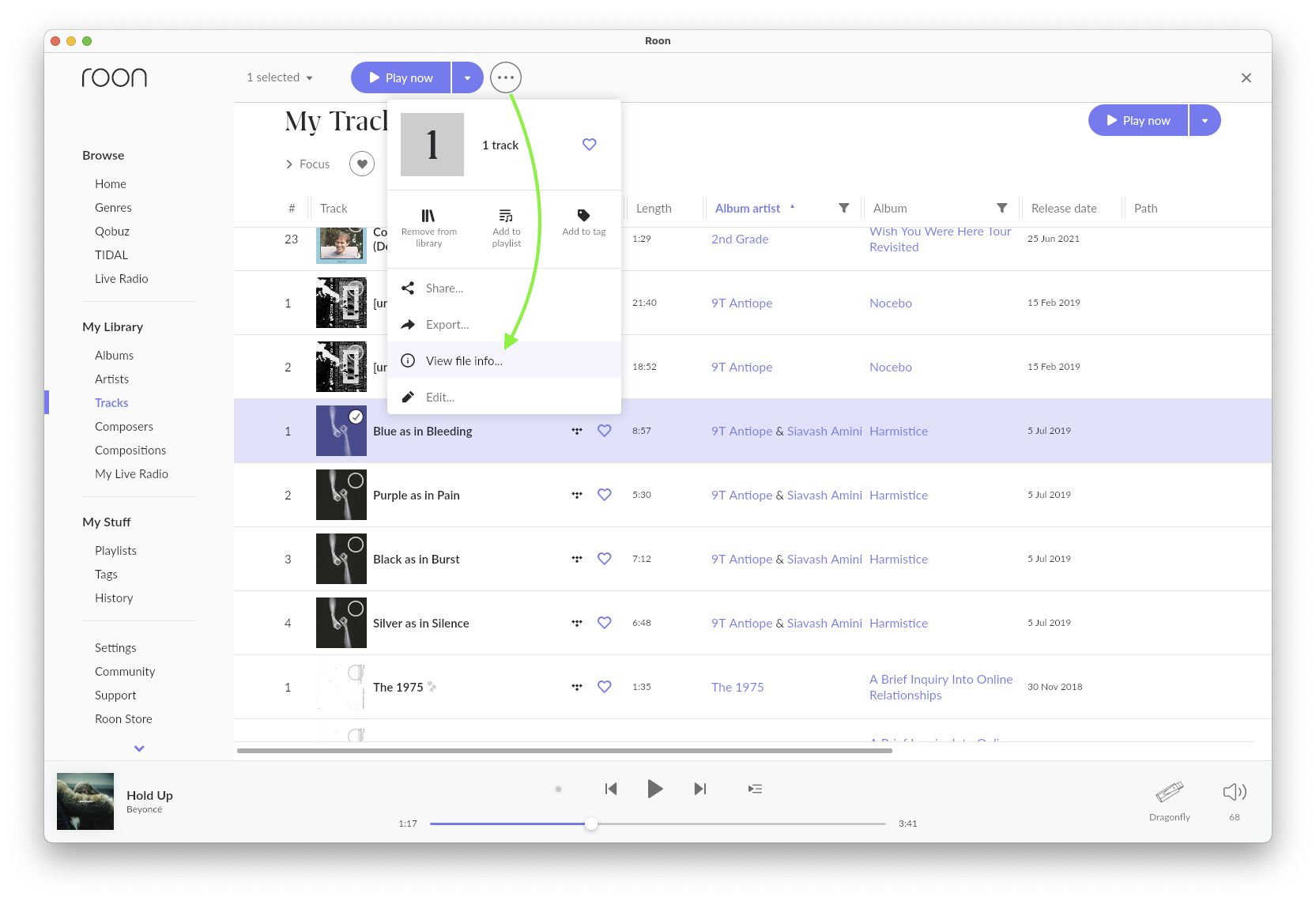Image resolution: width=1316 pixels, height=901 pixels.
Task: Click Hold Up album art thumbnail
Action: [x=85, y=801]
